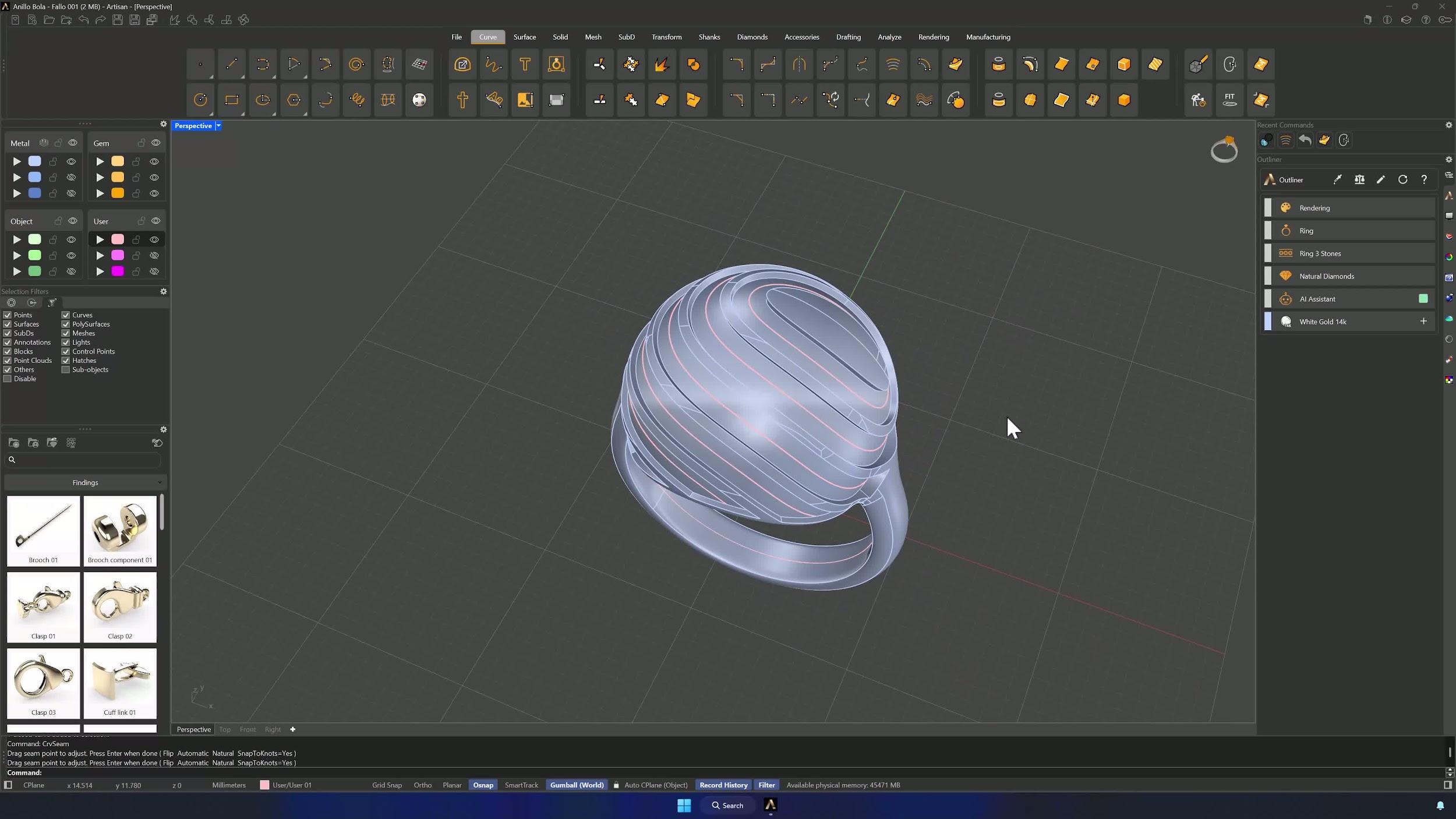Pick the Rectangle curve tool
This screenshot has width=1456, height=819.
click(232, 100)
